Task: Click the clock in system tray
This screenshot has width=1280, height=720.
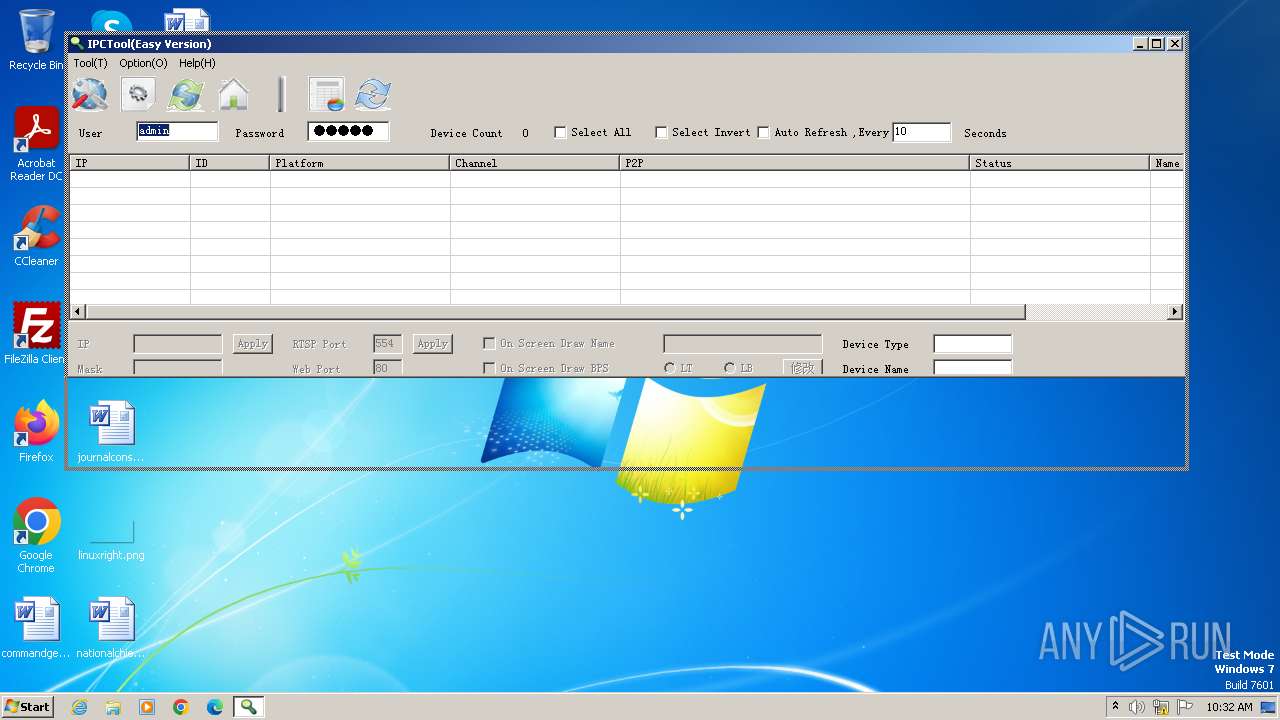Action: 1229,707
